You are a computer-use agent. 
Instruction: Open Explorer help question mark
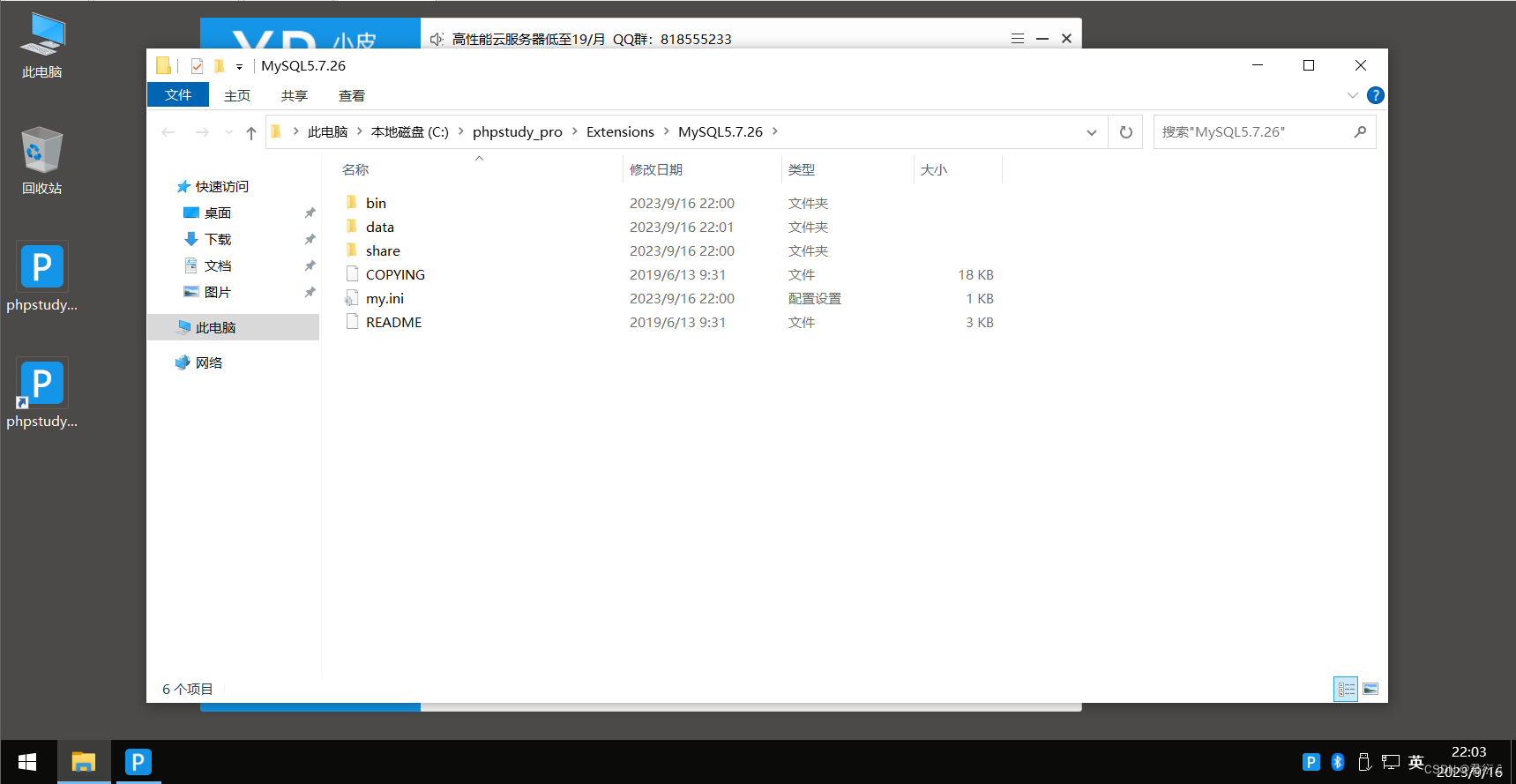tap(1375, 95)
